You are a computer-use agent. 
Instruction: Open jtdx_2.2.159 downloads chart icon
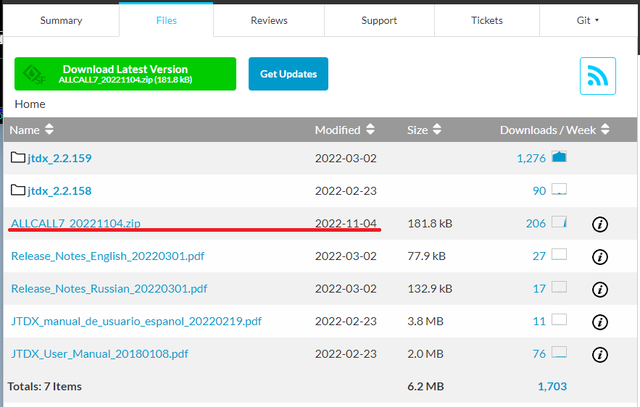(x=559, y=157)
